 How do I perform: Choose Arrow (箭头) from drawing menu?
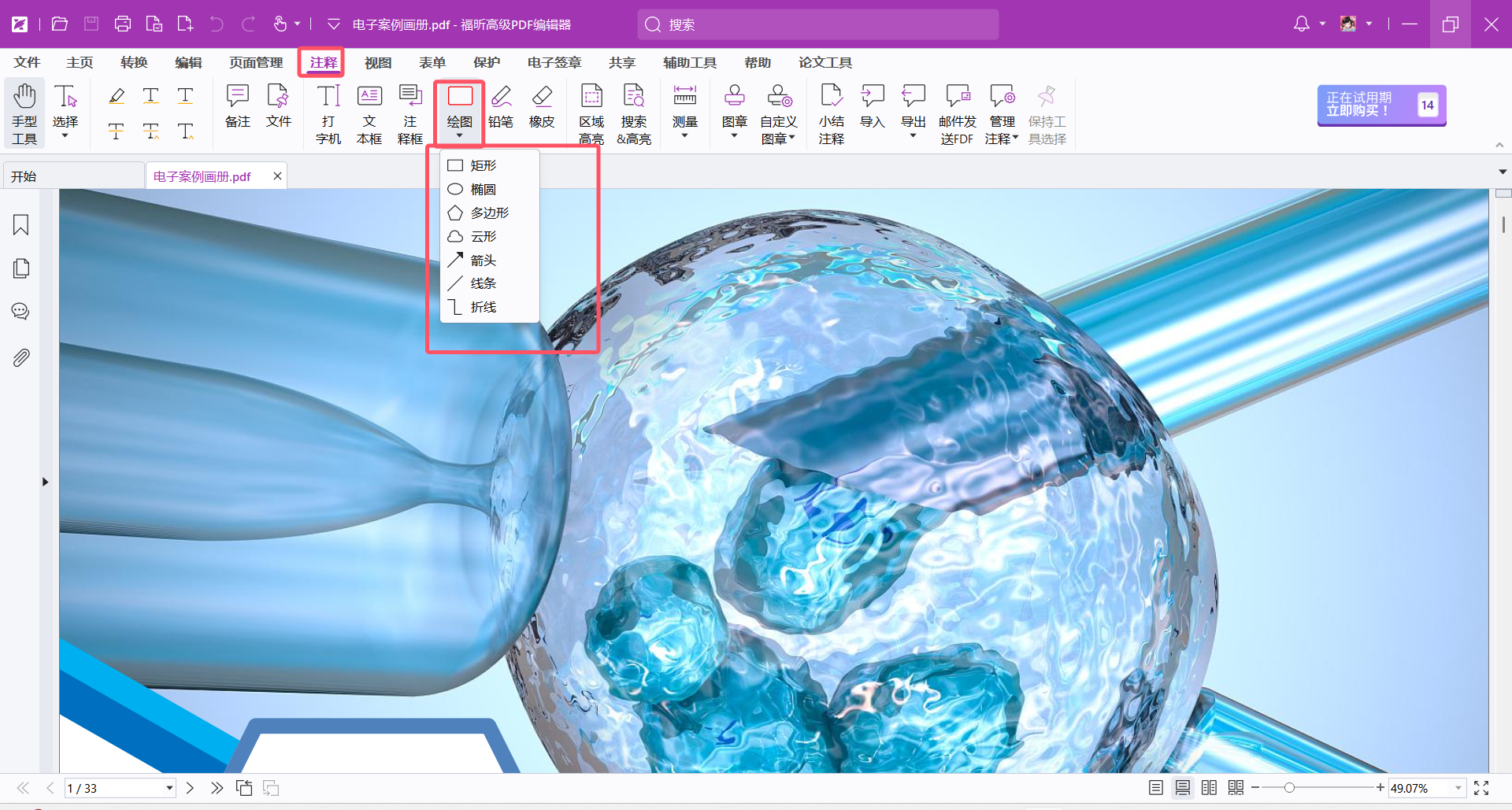(x=490, y=260)
